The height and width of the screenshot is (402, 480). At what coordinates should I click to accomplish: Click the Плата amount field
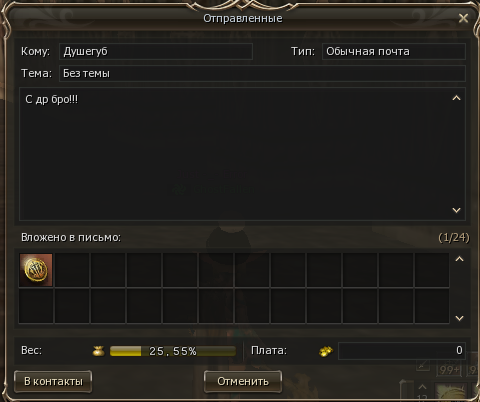click(x=402, y=351)
